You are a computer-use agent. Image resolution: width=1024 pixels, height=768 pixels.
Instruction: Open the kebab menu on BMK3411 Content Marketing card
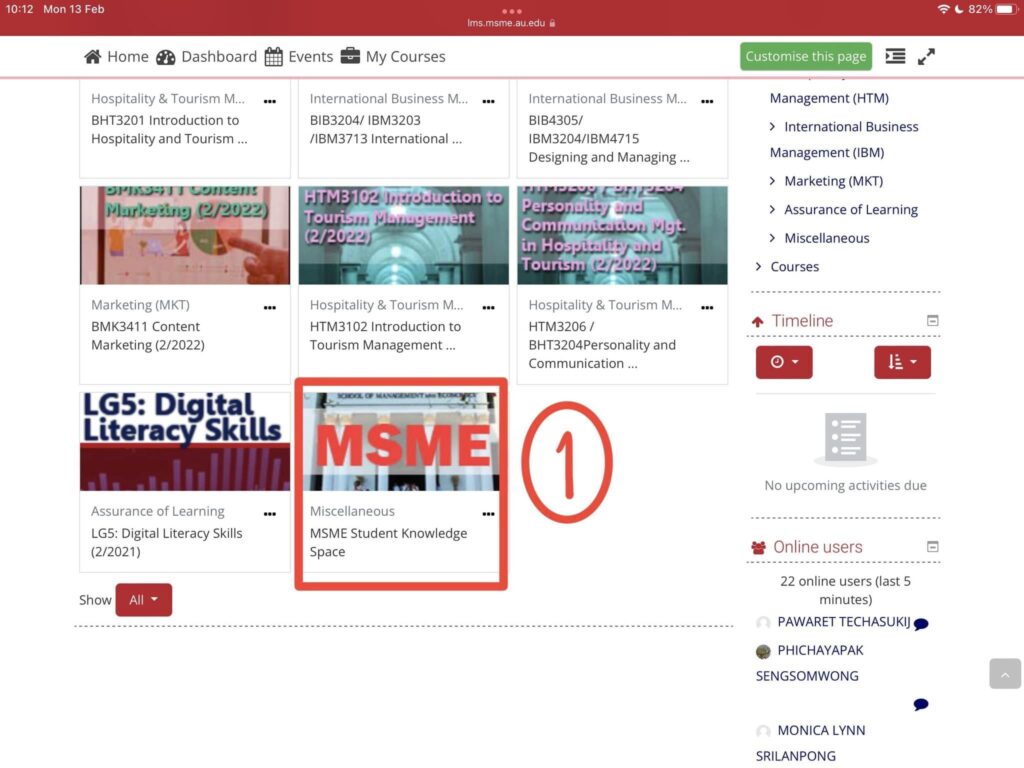click(x=269, y=307)
